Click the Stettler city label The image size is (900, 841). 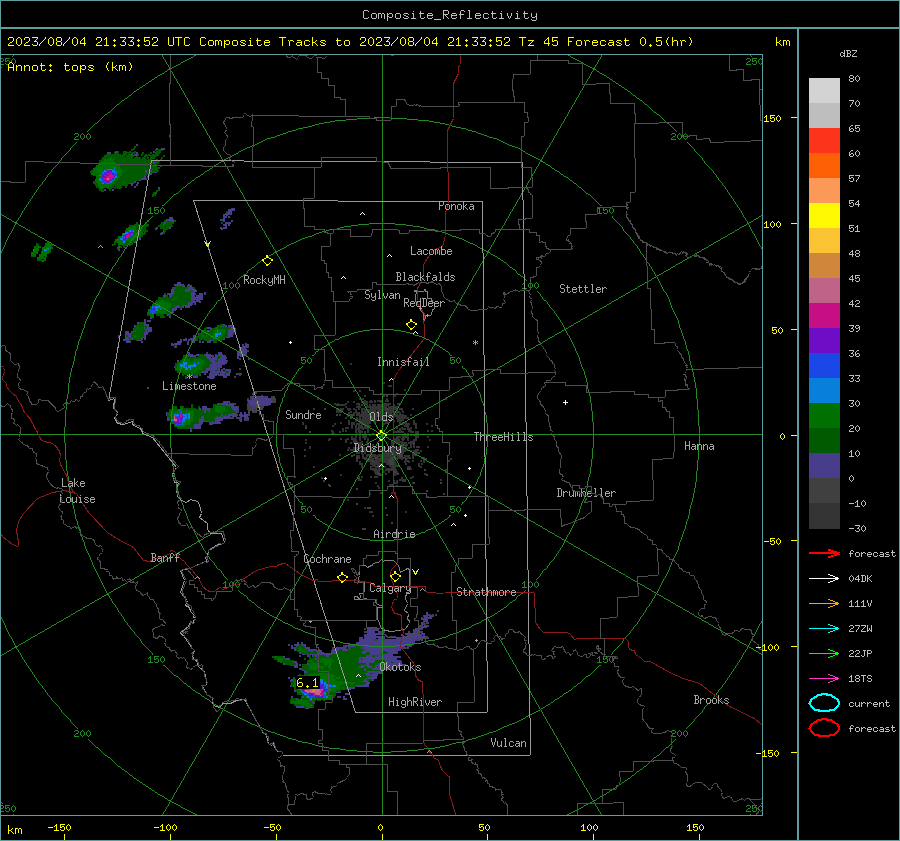[583, 289]
